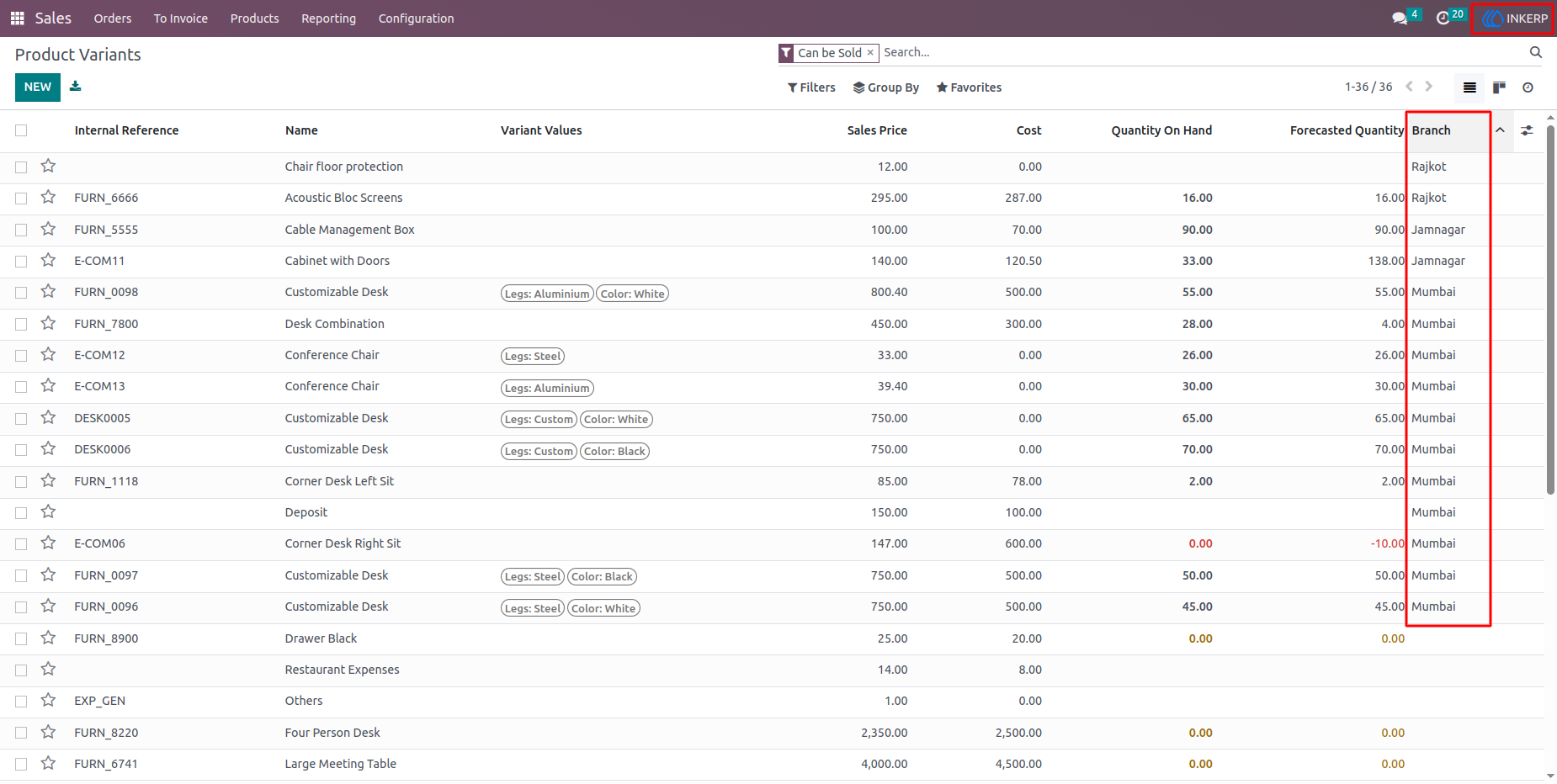Open the Filters dropdown

click(x=811, y=87)
